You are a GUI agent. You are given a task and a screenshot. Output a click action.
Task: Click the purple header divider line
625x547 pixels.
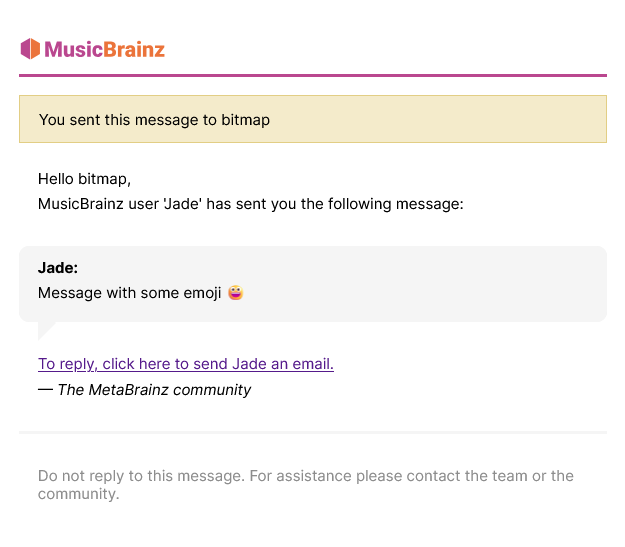pyautogui.click(x=313, y=75)
